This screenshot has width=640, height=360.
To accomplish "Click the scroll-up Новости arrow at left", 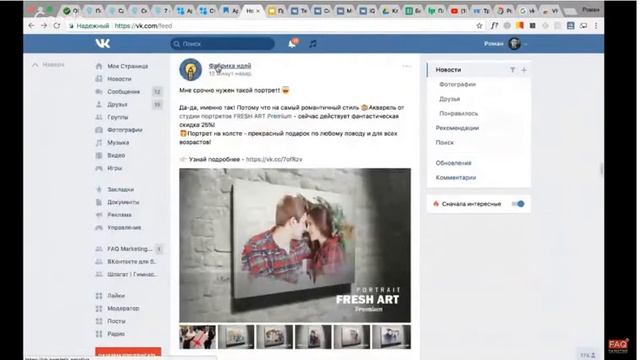I will pyautogui.click(x=36, y=64).
